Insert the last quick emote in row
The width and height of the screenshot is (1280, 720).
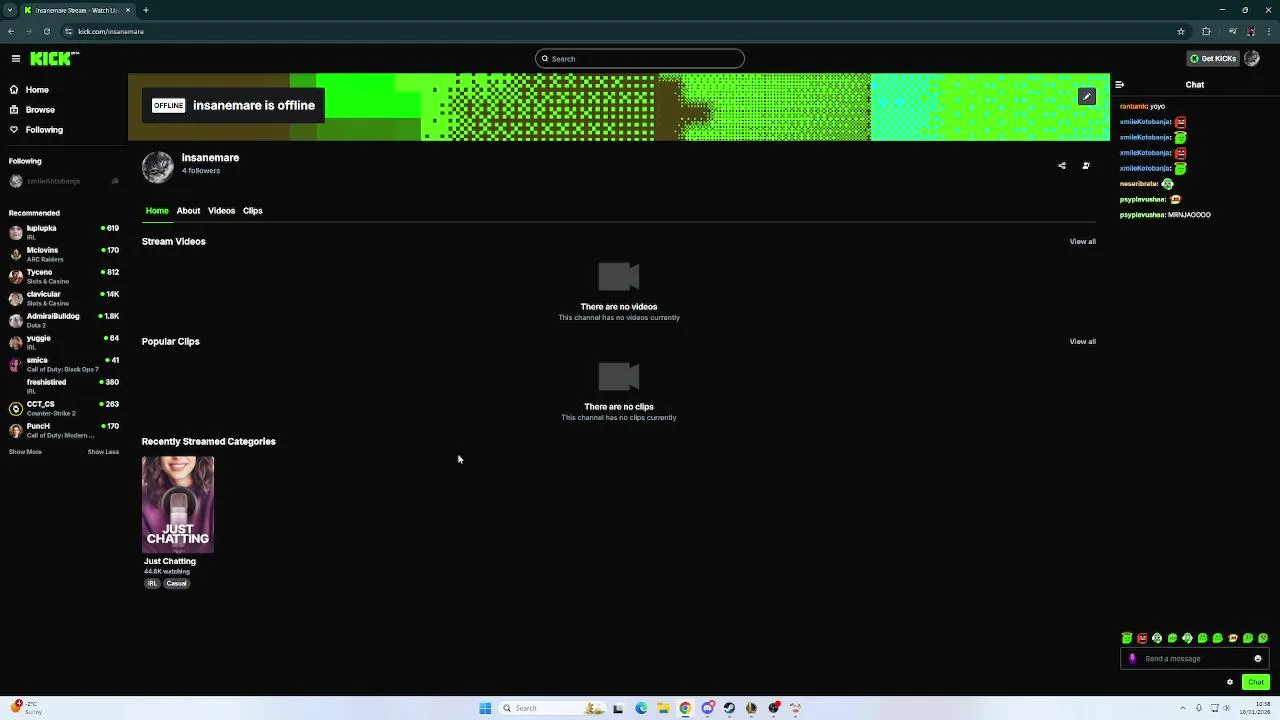pyautogui.click(x=1263, y=638)
